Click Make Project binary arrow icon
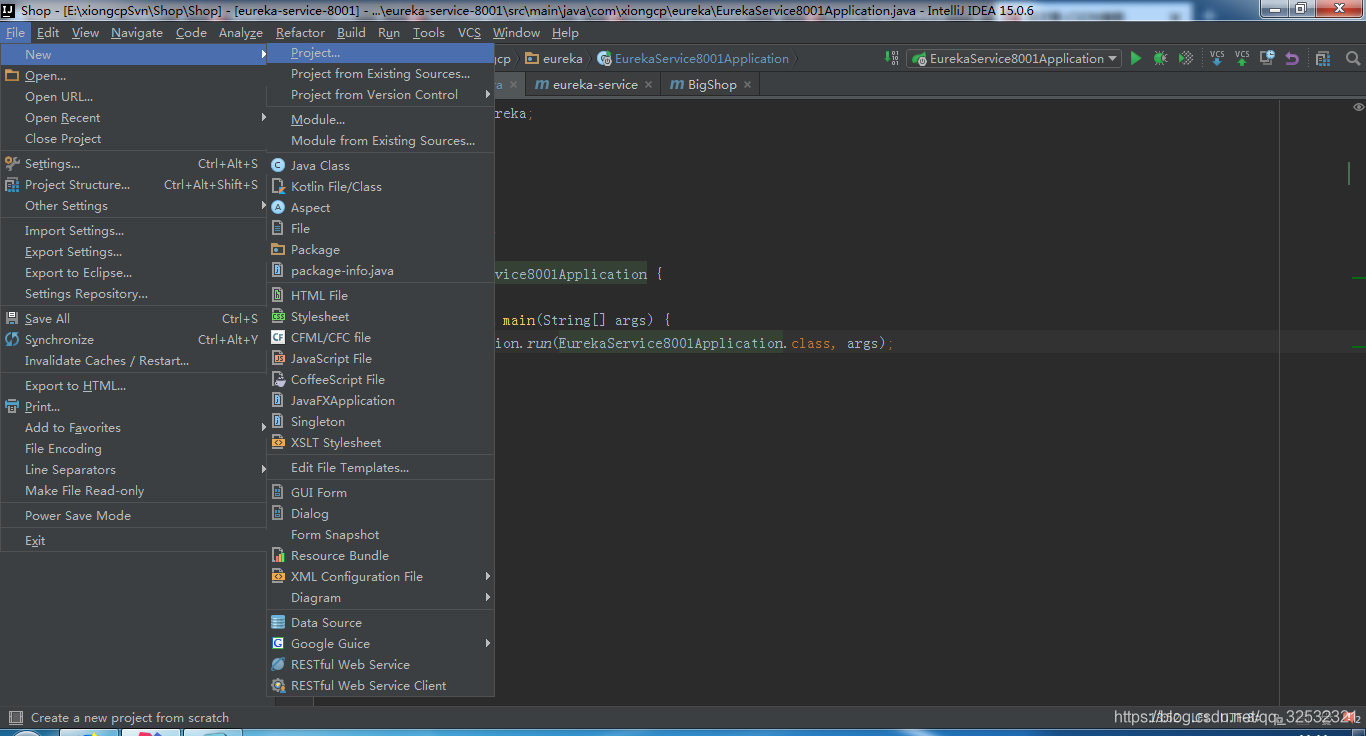This screenshot has width=1366, height=736. click(x=891, y=59)
